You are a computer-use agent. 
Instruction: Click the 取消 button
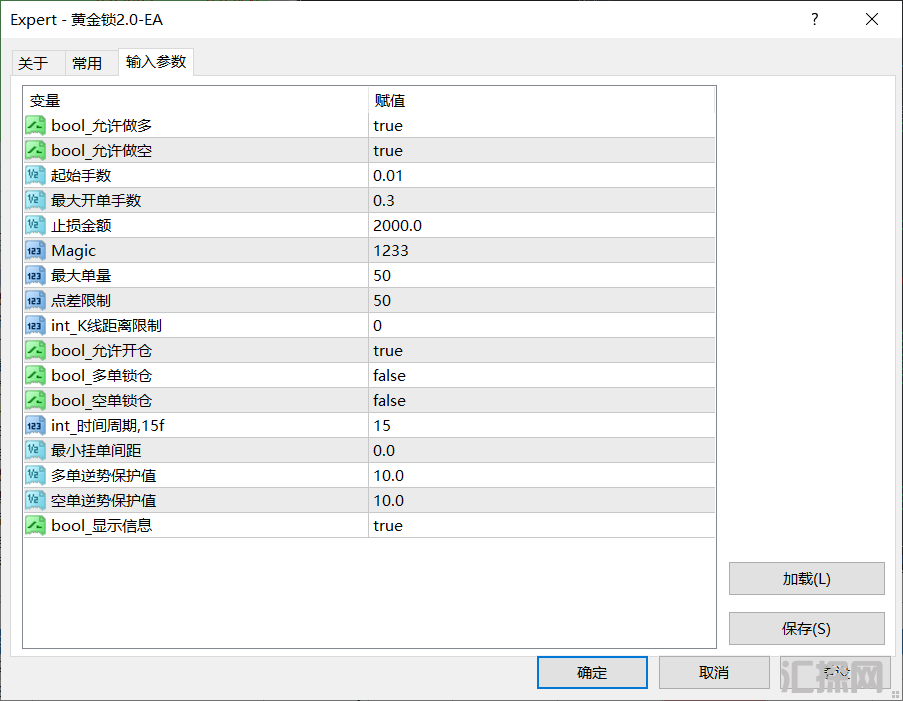[714, 672]
